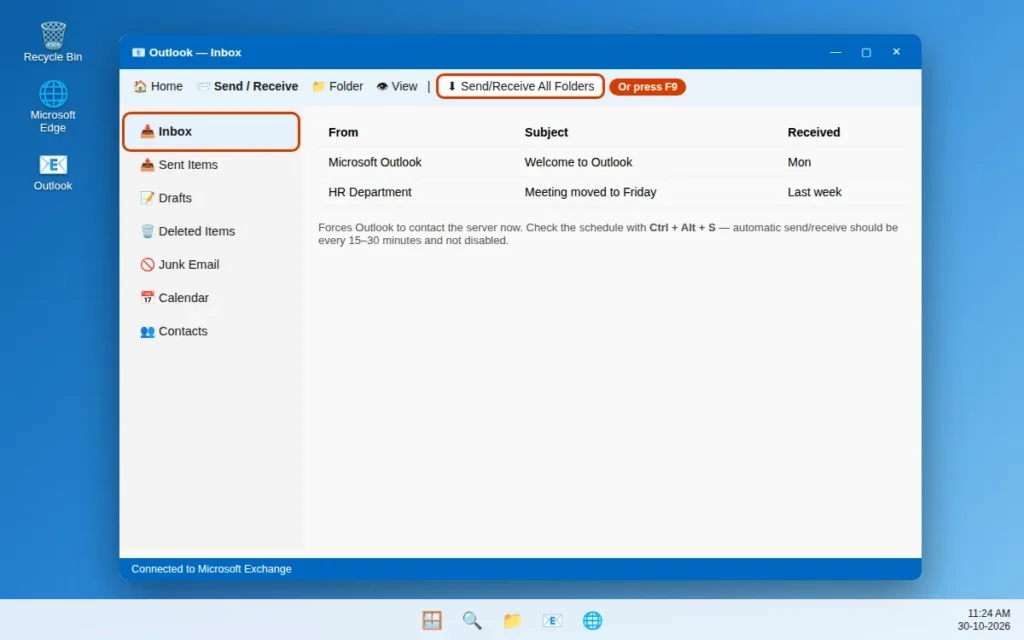Select sender Microsoft Outlook
Viewport: 1024px width, 640px height.
(x=375, y=162)
